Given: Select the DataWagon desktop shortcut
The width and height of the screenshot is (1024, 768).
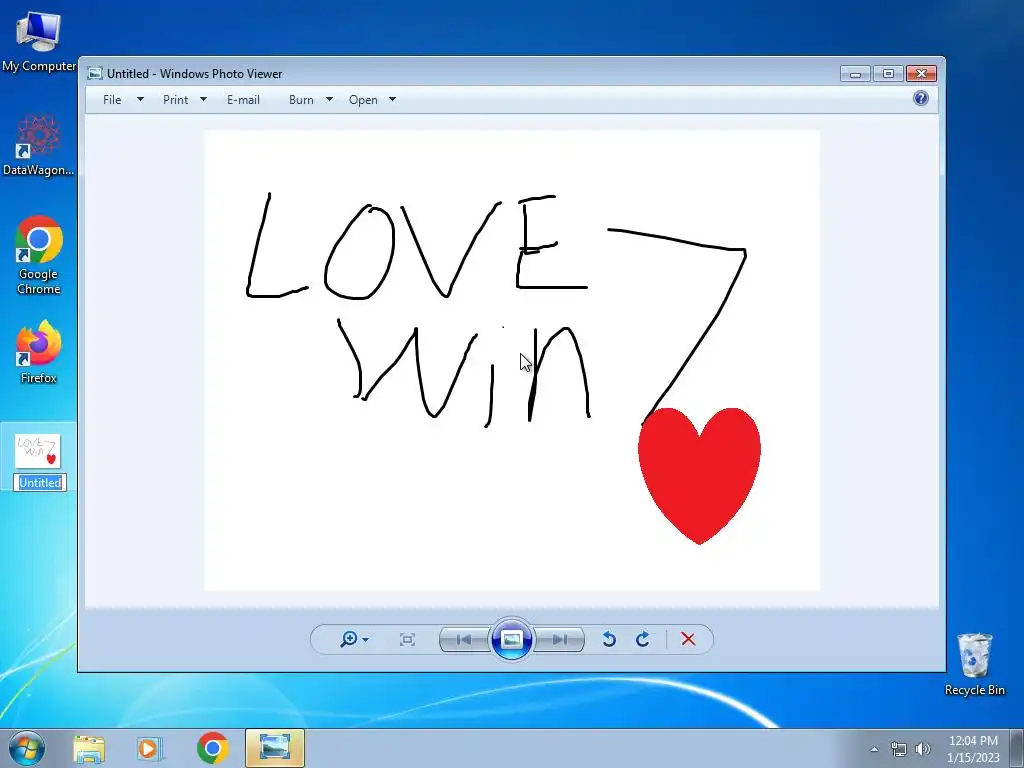Looking at the screenshot, I should 39,145.
